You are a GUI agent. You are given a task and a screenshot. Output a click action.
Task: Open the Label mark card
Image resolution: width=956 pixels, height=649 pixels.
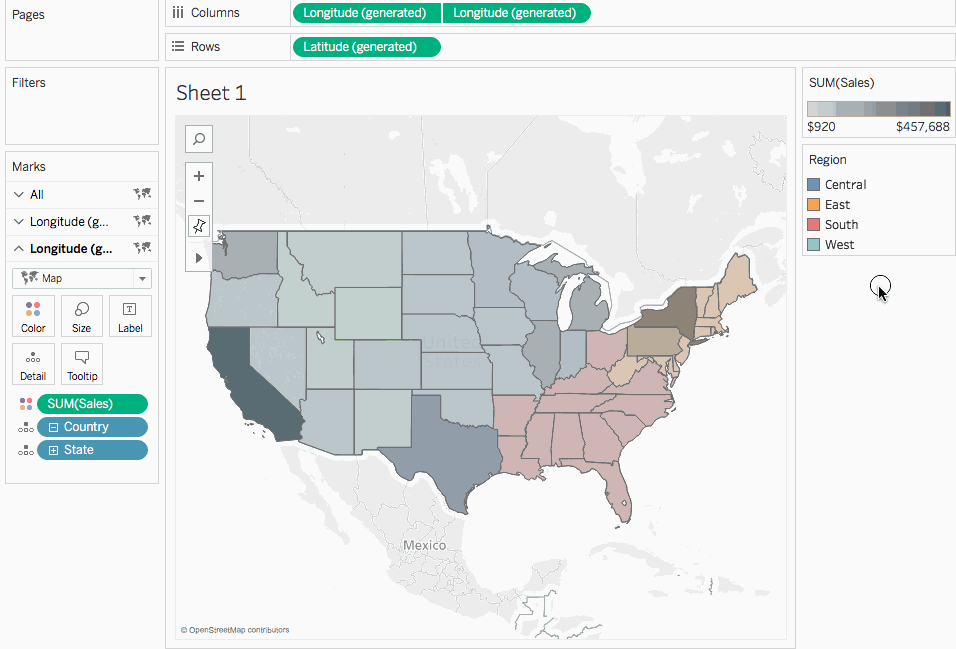pos(130,316)
